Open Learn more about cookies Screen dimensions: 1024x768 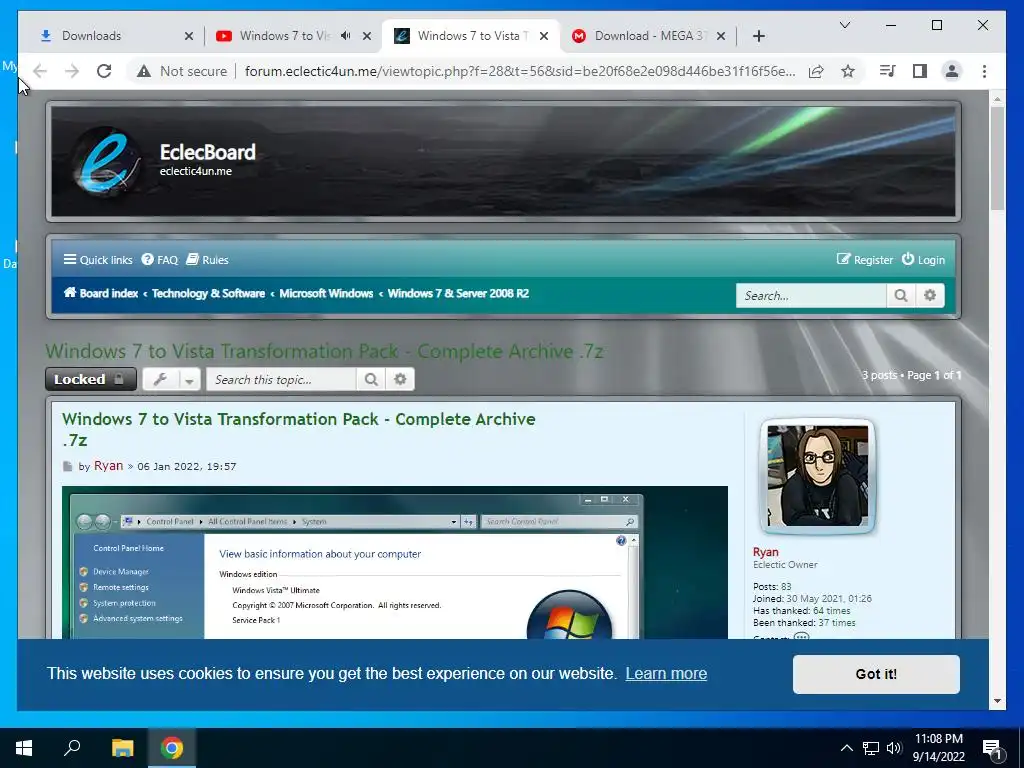[666, 673]
